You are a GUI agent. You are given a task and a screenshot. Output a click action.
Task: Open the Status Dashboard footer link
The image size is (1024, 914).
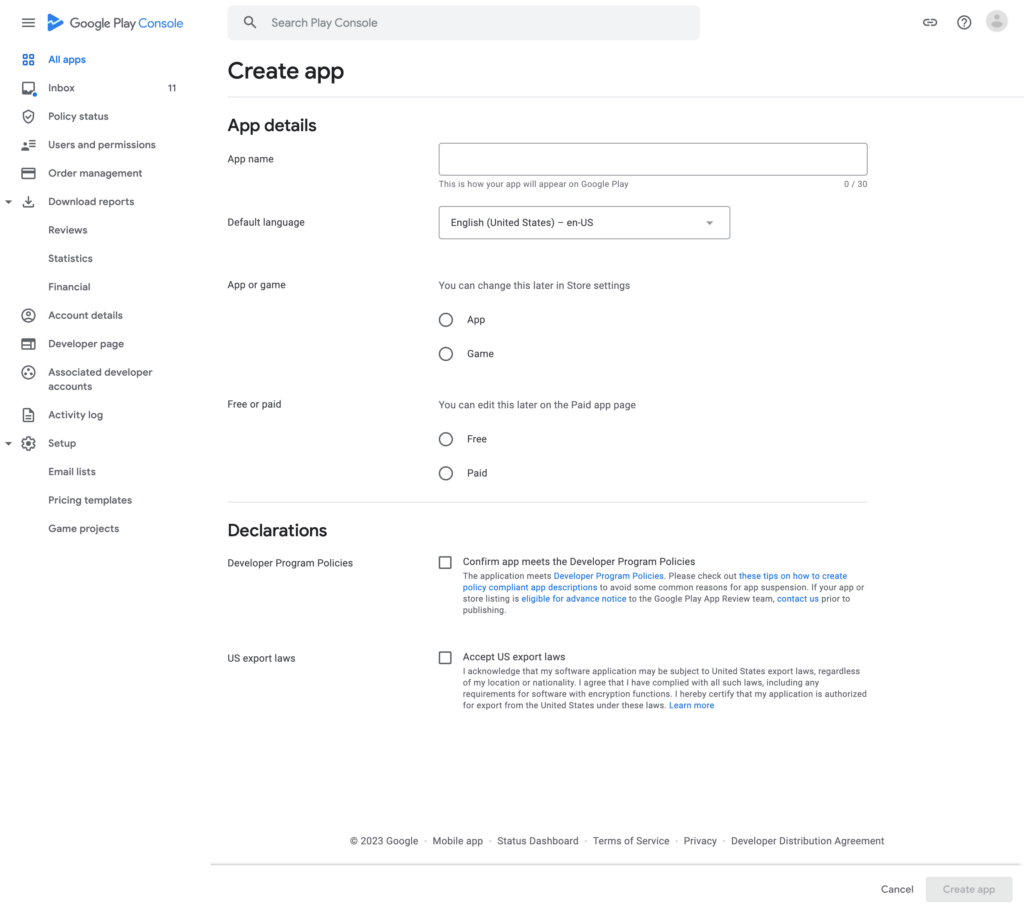537,841
